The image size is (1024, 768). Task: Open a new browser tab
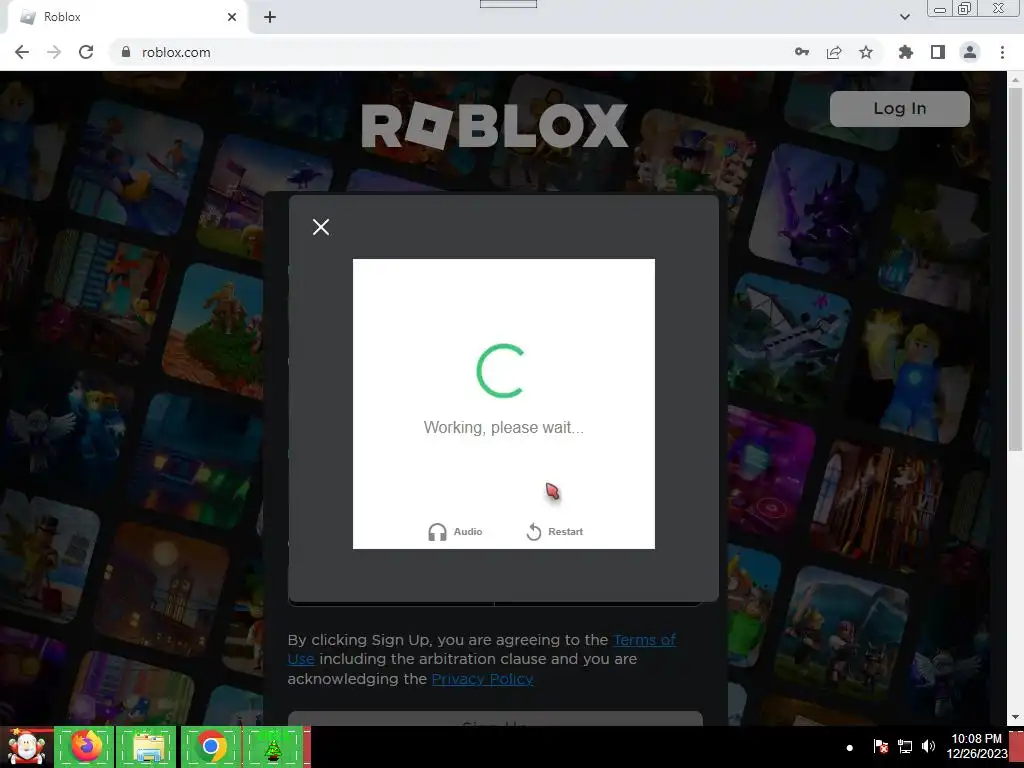click(x=270, y=17)
